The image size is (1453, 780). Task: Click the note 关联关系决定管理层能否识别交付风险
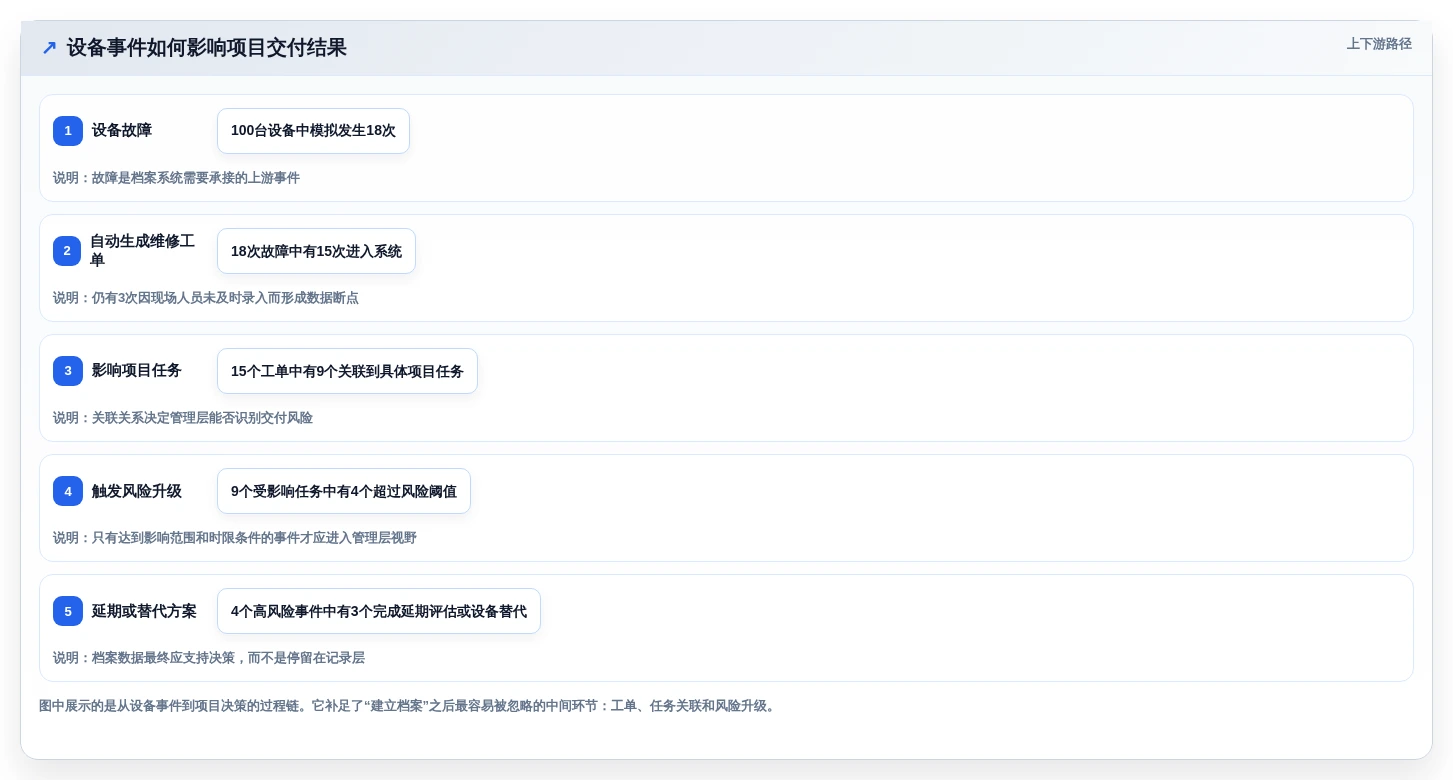(183, 418)
